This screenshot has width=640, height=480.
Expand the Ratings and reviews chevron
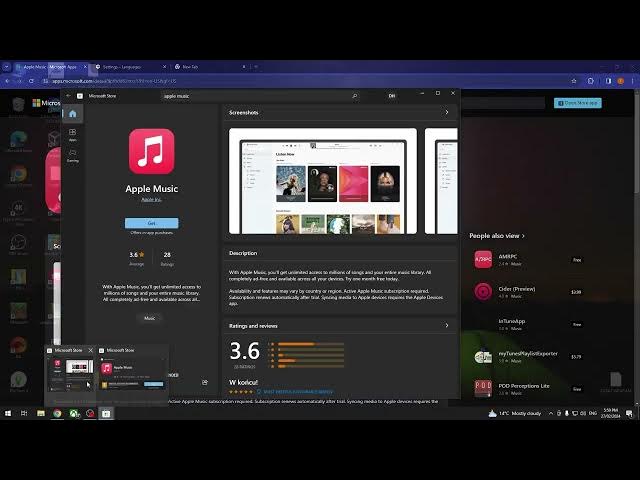coord(447,325)
